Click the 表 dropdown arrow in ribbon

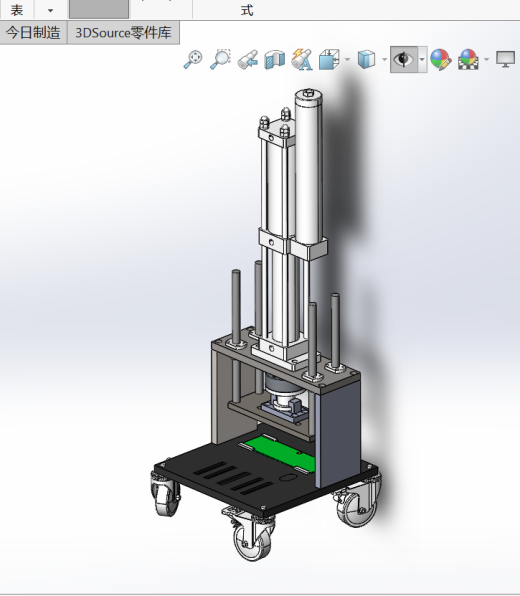[51, 11]
